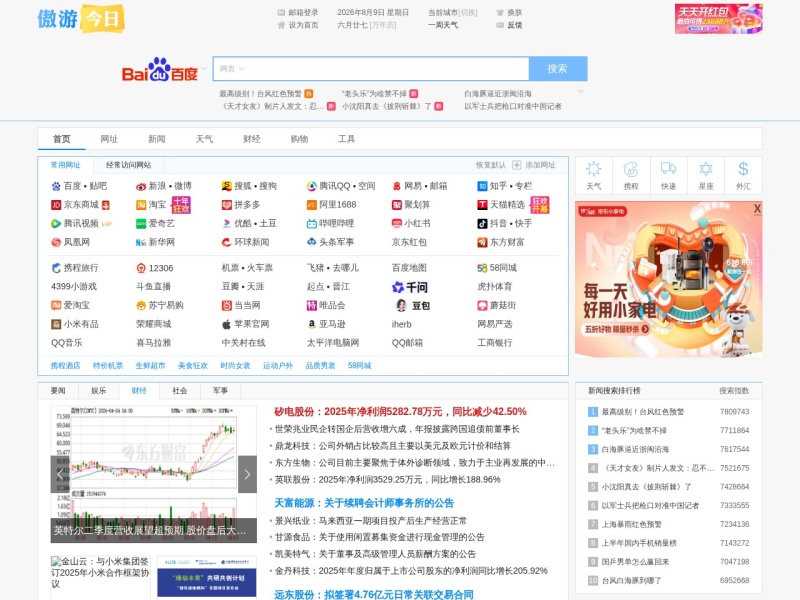The width and height of the screenshot is (800, 600).
Task: Open the 天天开红包 top banner
Action: point(718,19)
